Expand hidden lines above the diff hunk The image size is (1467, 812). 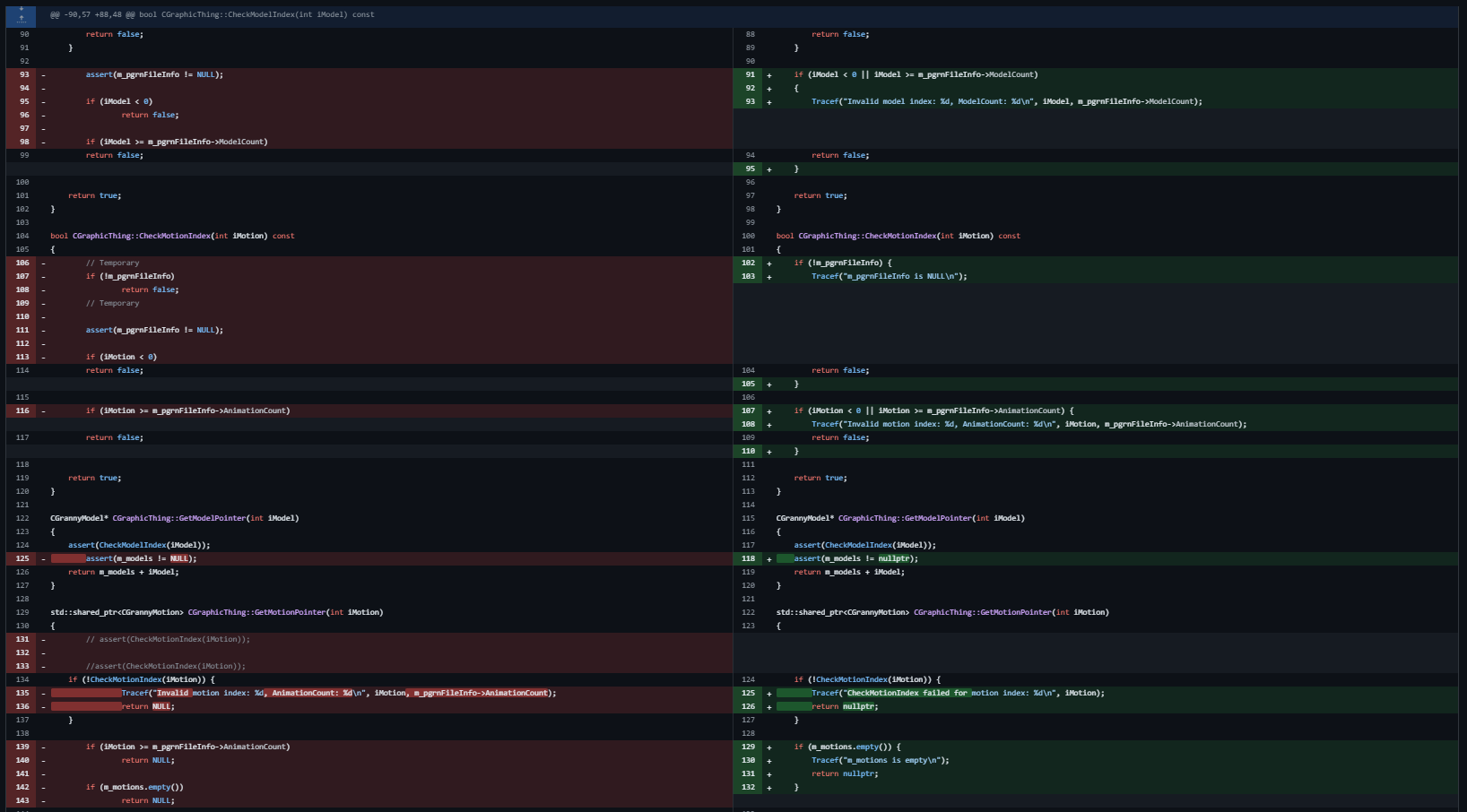click(x=21, y=14)
